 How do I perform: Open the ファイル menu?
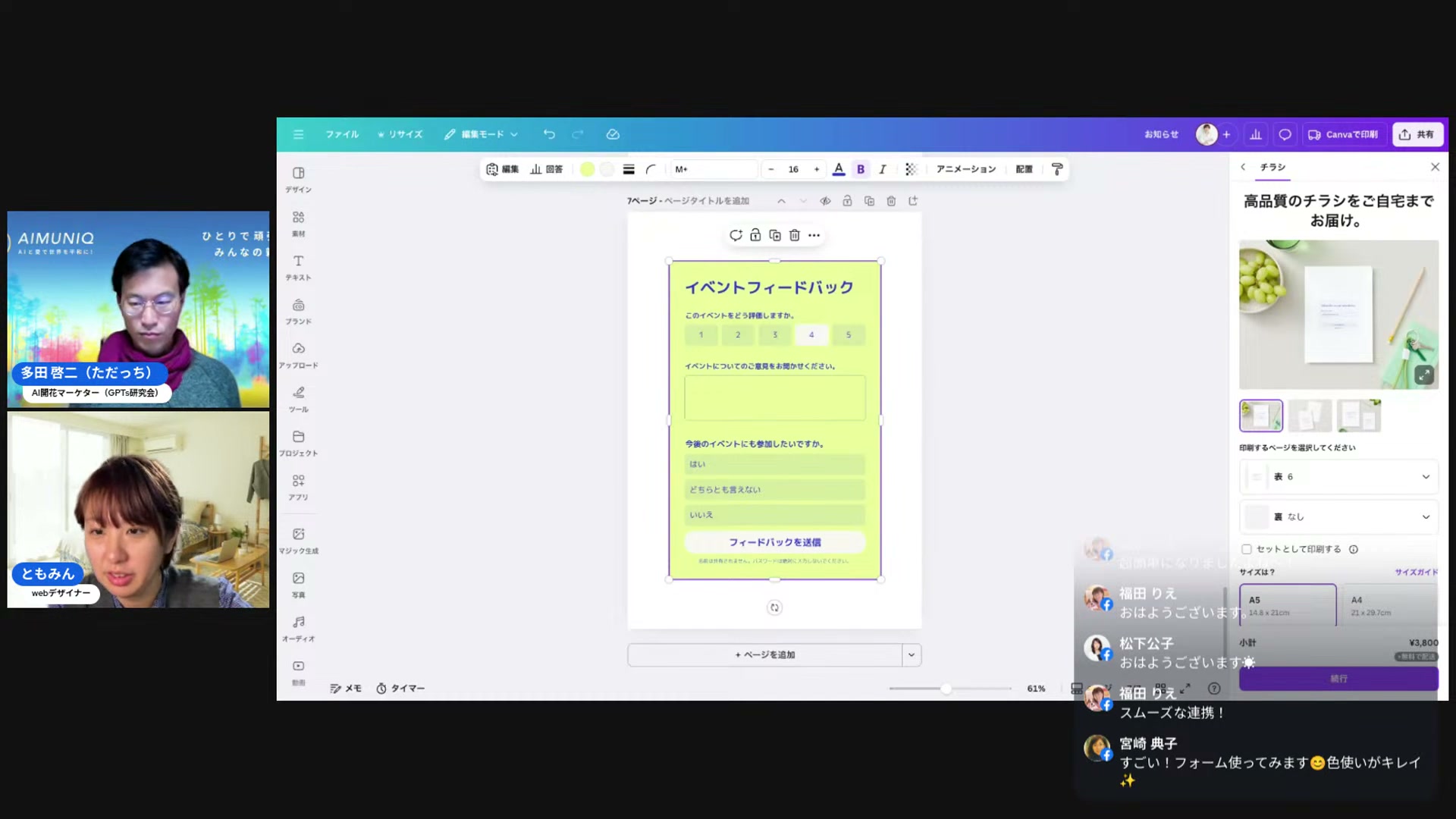tap(342, 134)
